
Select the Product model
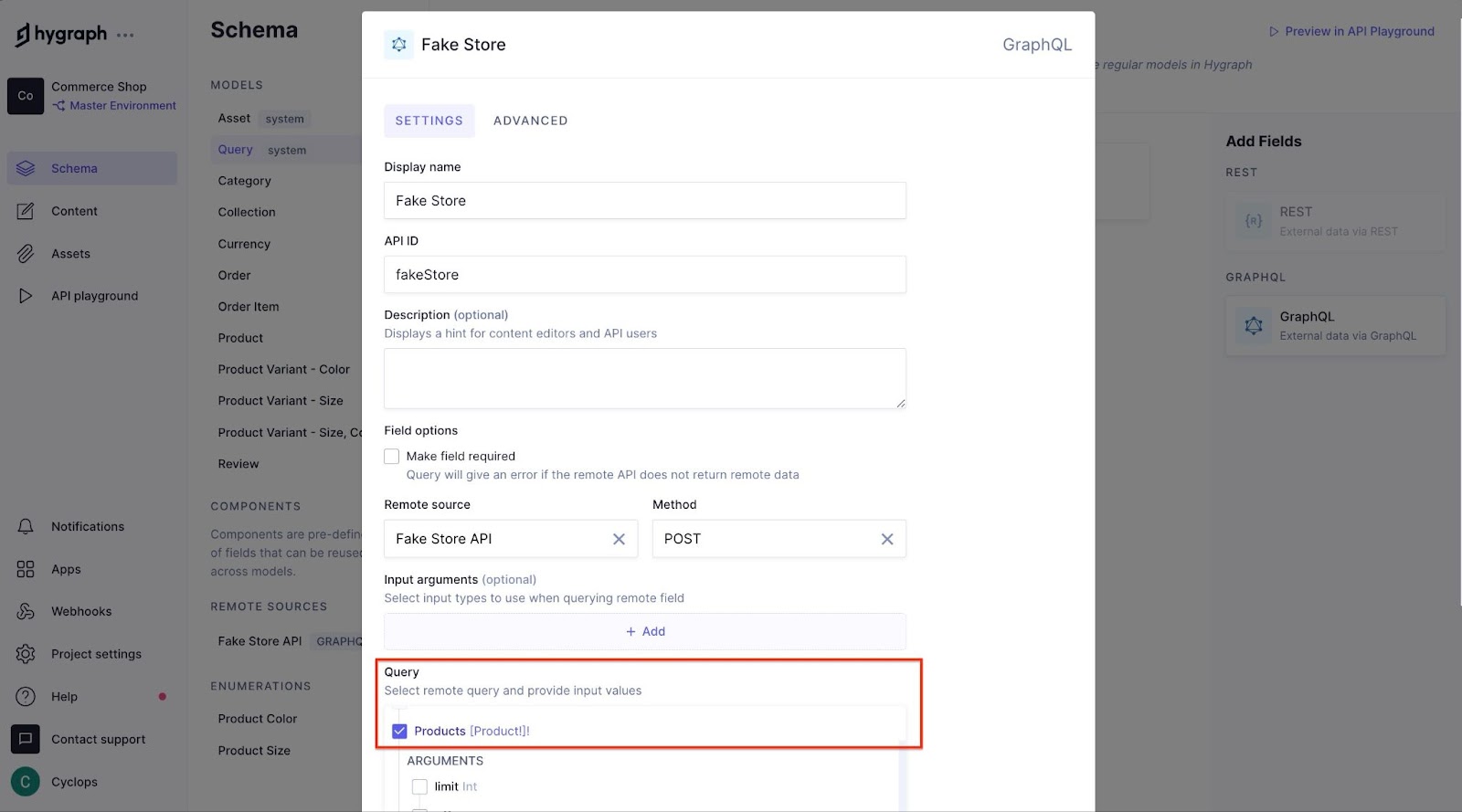(x=240, y=338)
